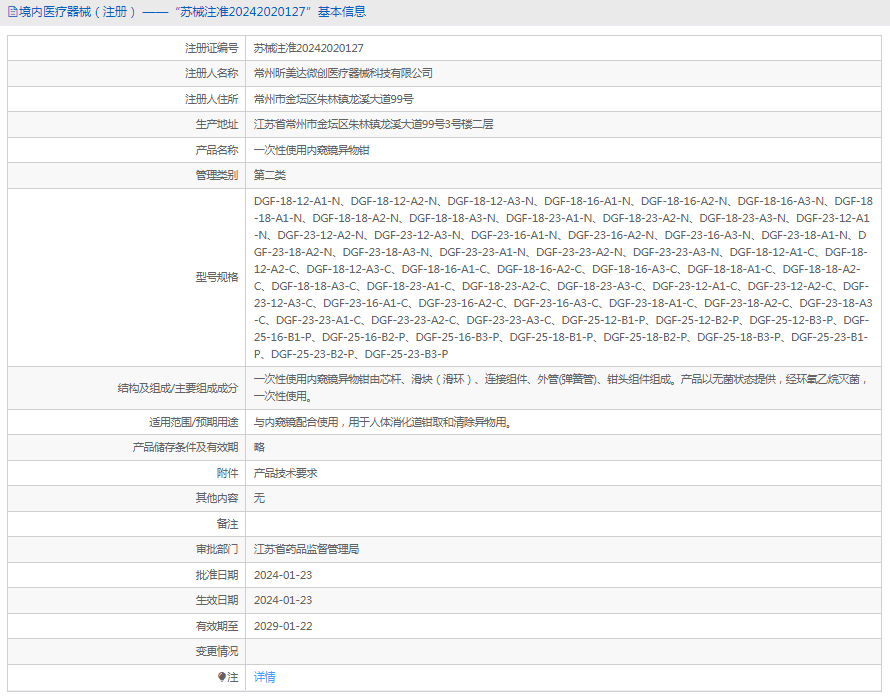The height and width of the screenshot is (698, 890).
Task: Click the 适用范围/预期用途 label
Action: point(194,422)
